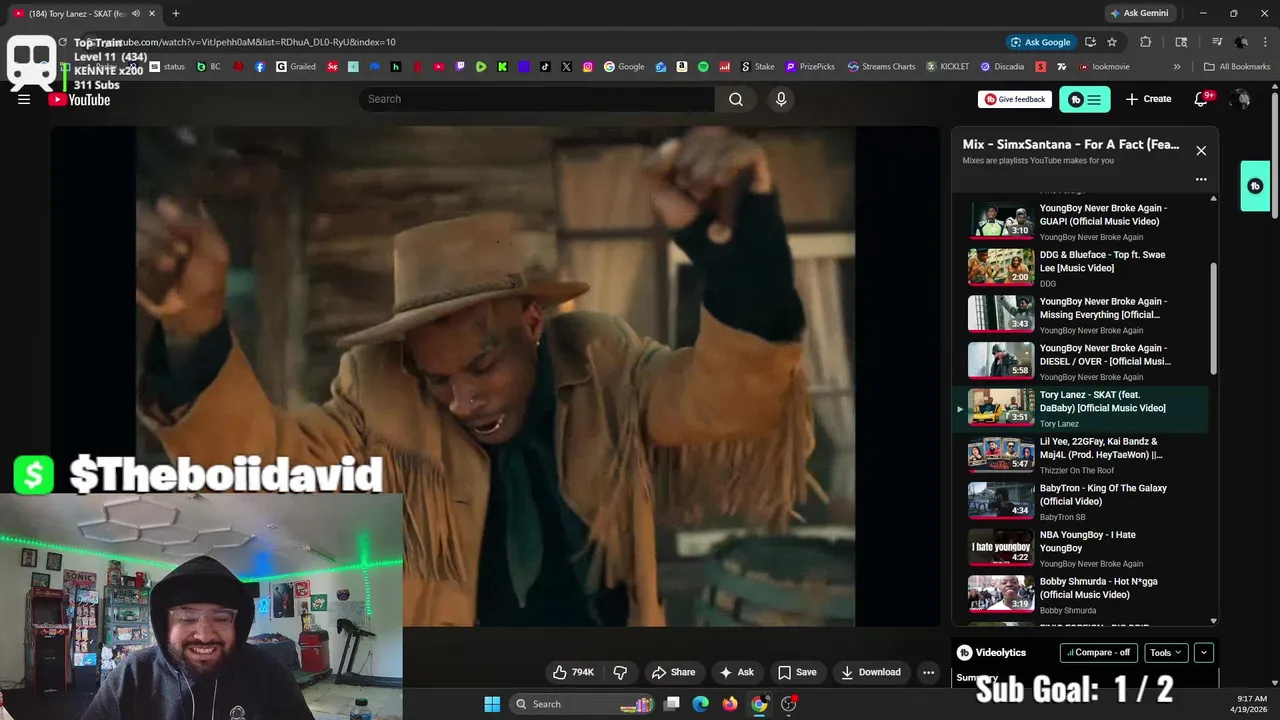
Task: Open the Create menu button
Action: tap(1148, 99)
